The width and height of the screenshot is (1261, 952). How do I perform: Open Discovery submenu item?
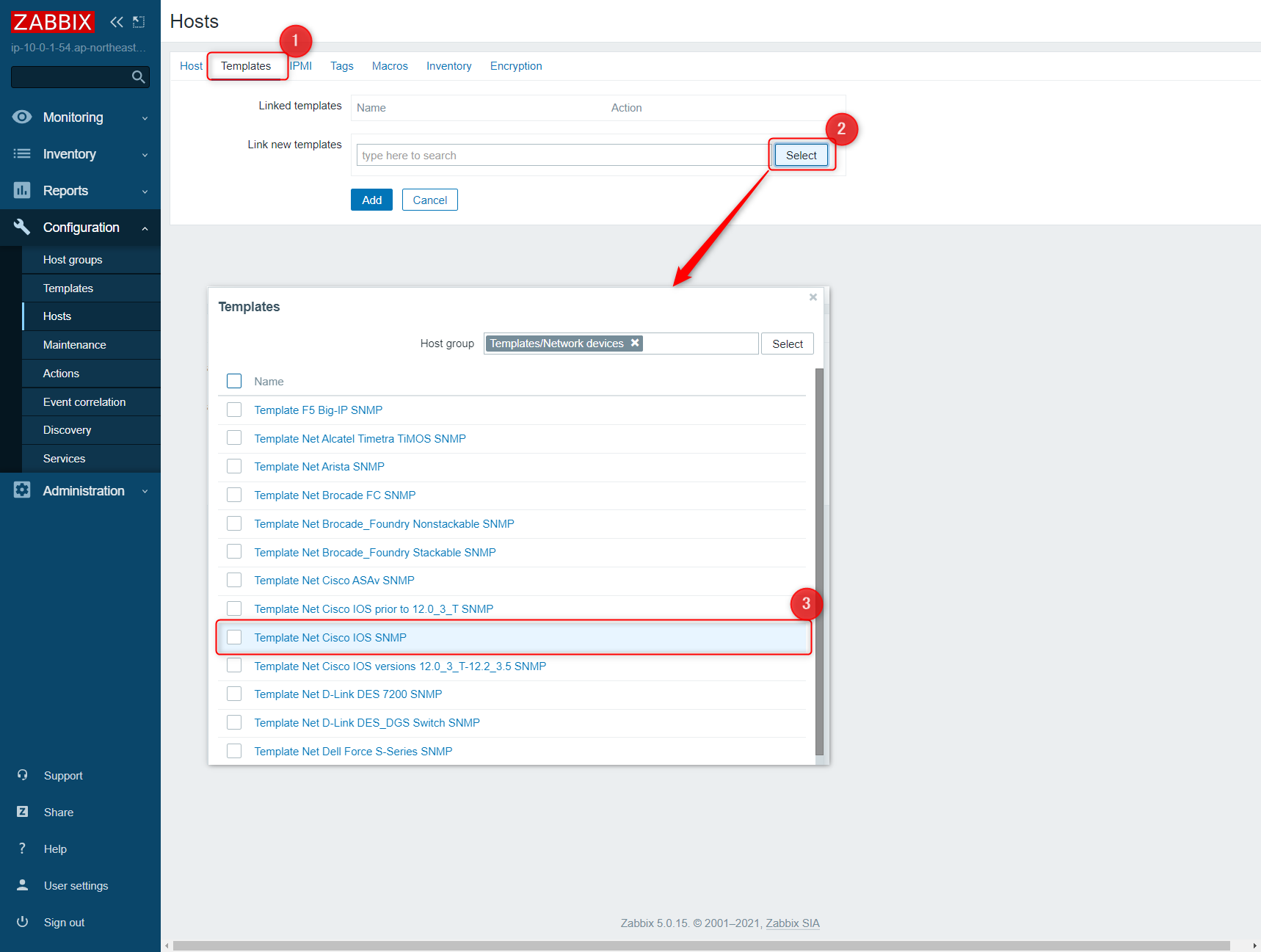coord(91,430)
